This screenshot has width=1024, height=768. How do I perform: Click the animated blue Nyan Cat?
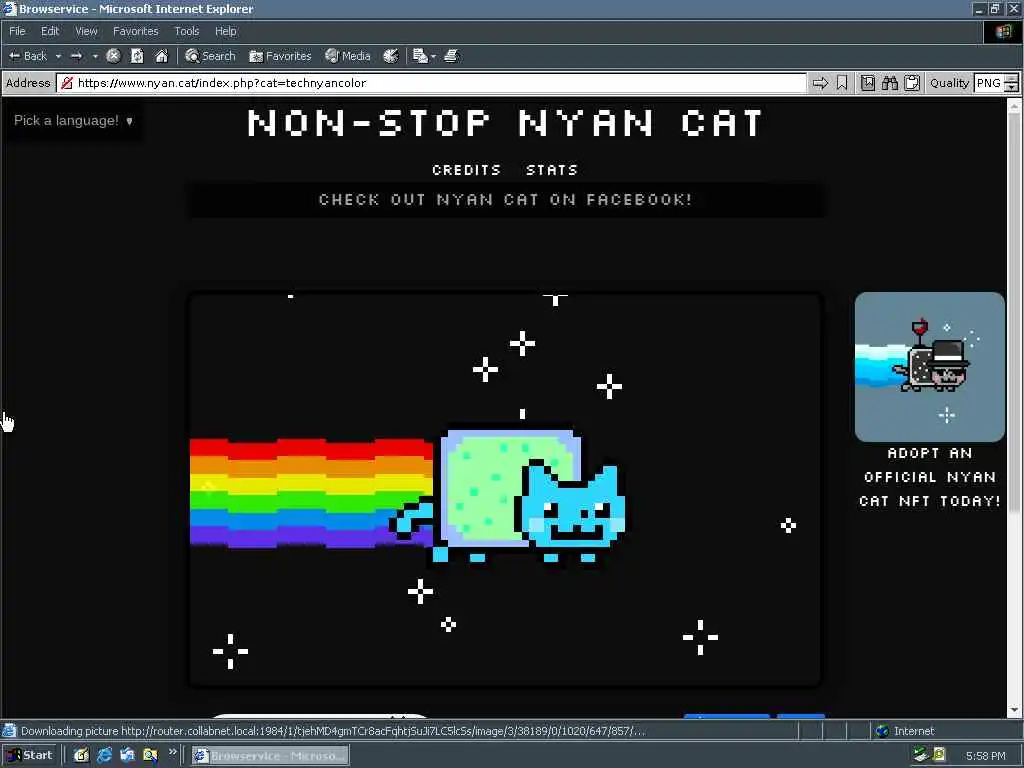coord(509,496)
